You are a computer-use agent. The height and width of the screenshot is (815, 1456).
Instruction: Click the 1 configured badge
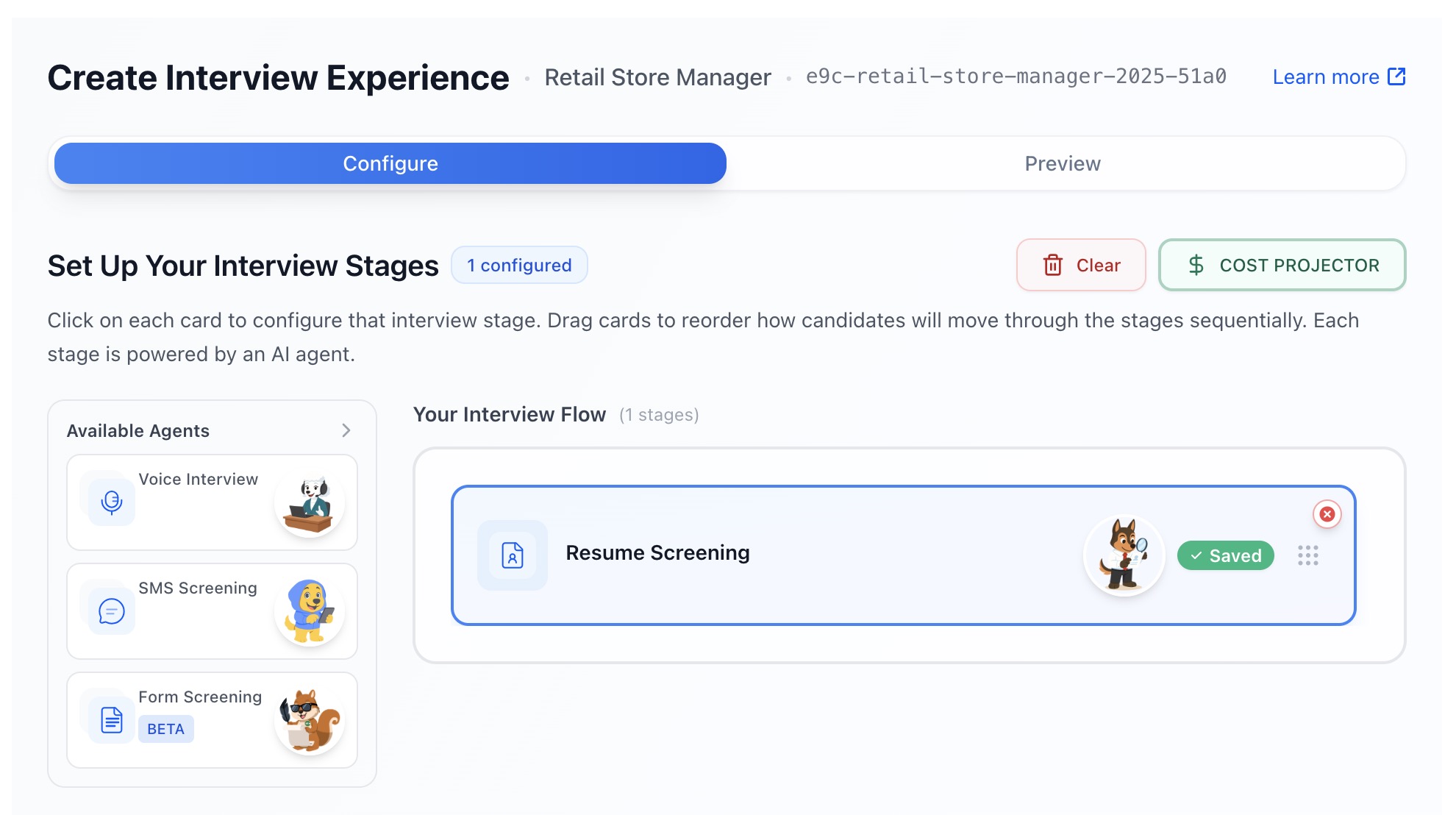point(519,265)
